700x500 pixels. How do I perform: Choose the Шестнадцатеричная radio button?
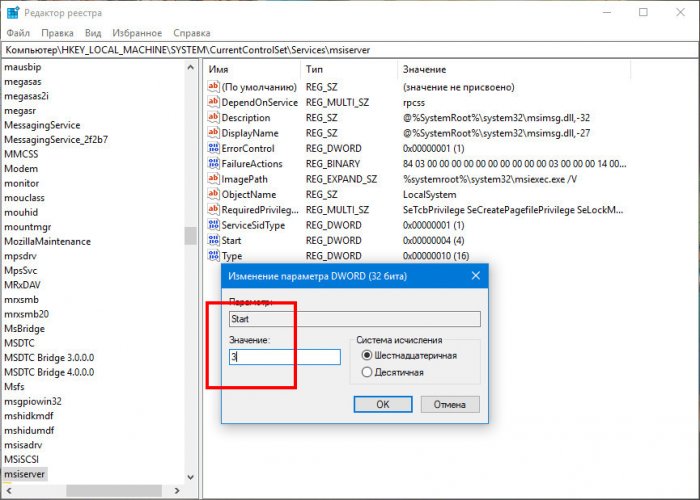367,355
